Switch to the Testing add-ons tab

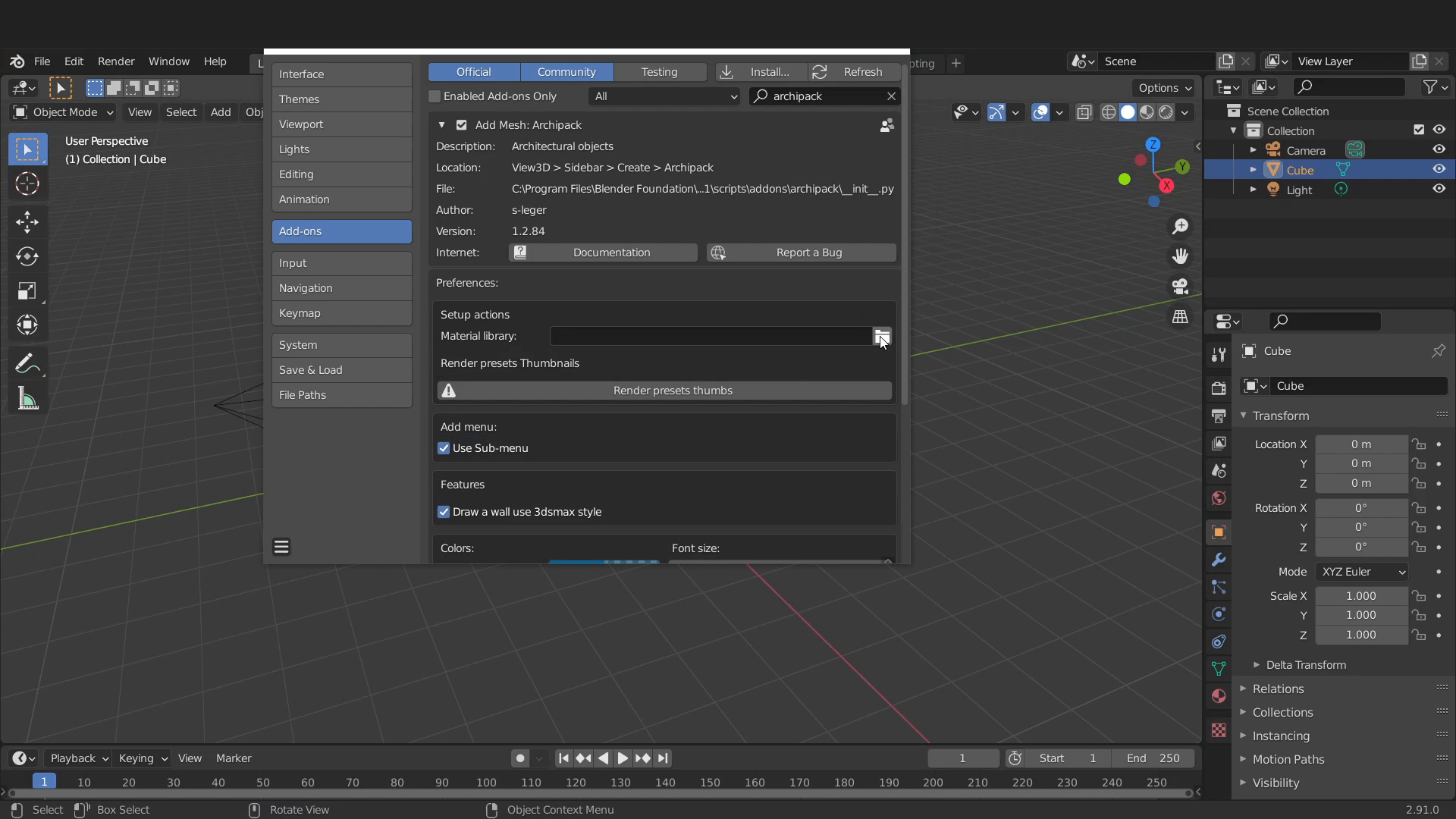coord(659,71)
